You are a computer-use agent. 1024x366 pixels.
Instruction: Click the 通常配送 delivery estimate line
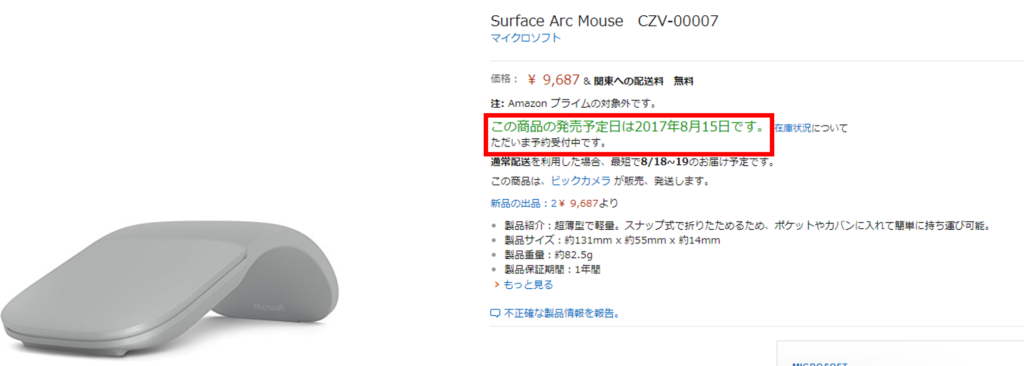pyautogui.click(x=633, y=161)
